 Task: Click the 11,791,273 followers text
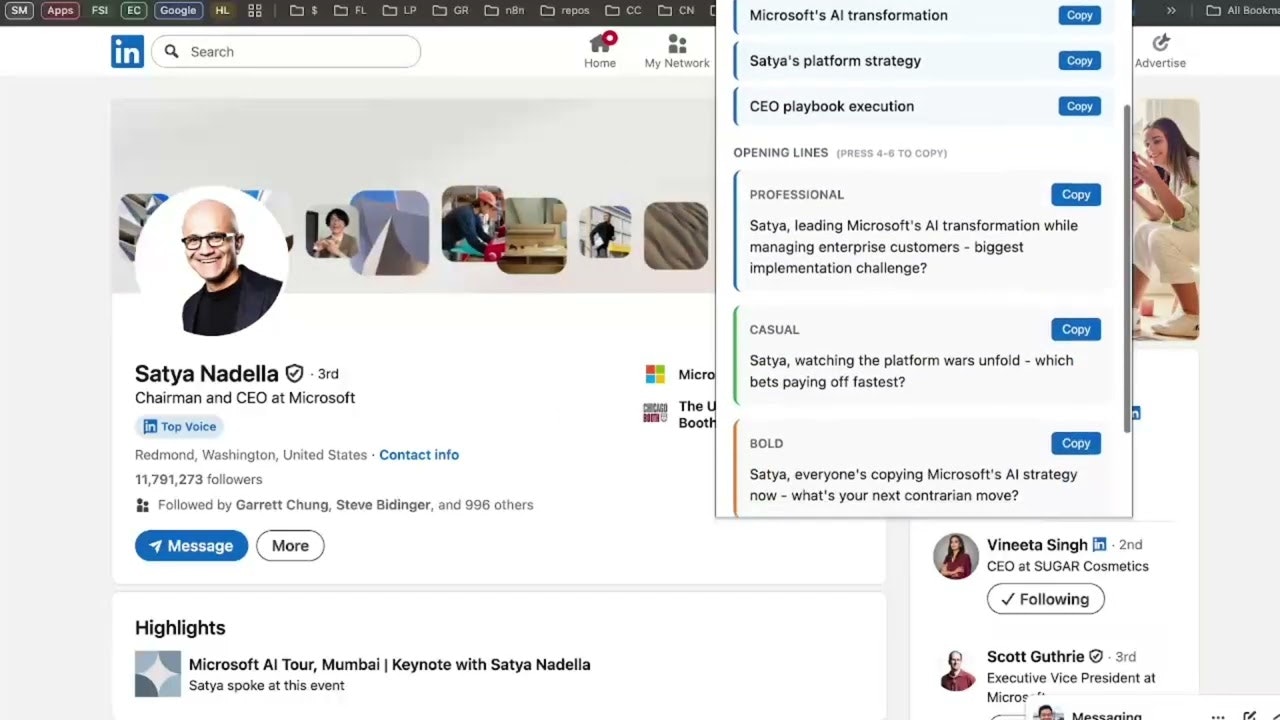point(198,480)
